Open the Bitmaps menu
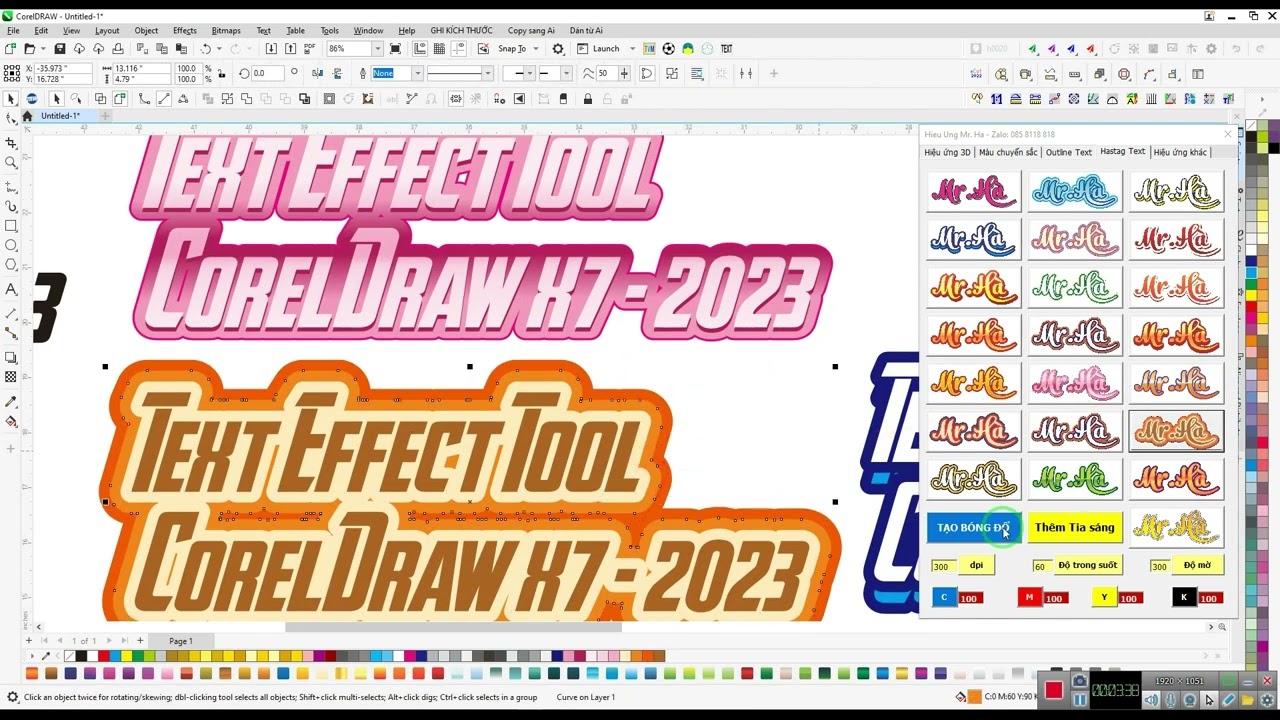The width and height of the screenshot is (1280, 720). [226, 30]
